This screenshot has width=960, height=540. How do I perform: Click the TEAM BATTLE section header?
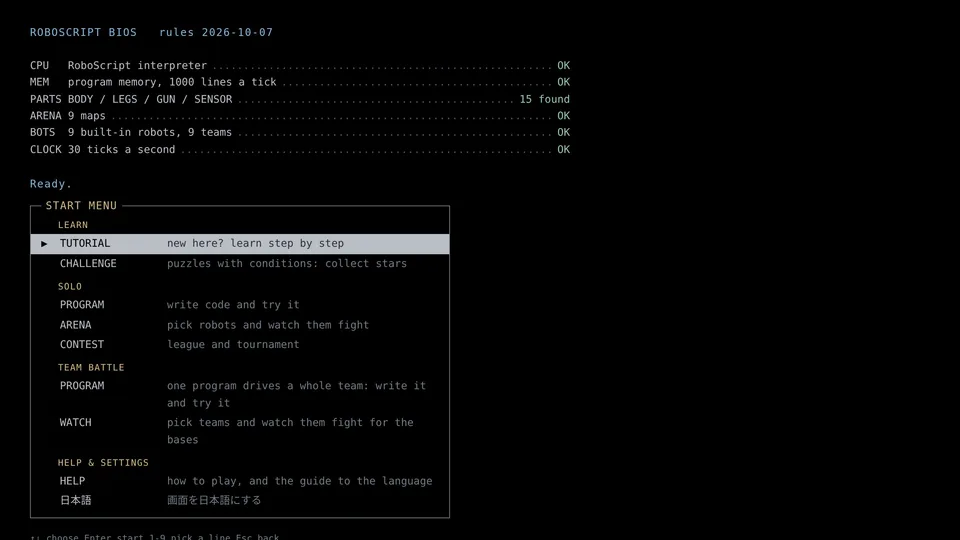point(91,367)
